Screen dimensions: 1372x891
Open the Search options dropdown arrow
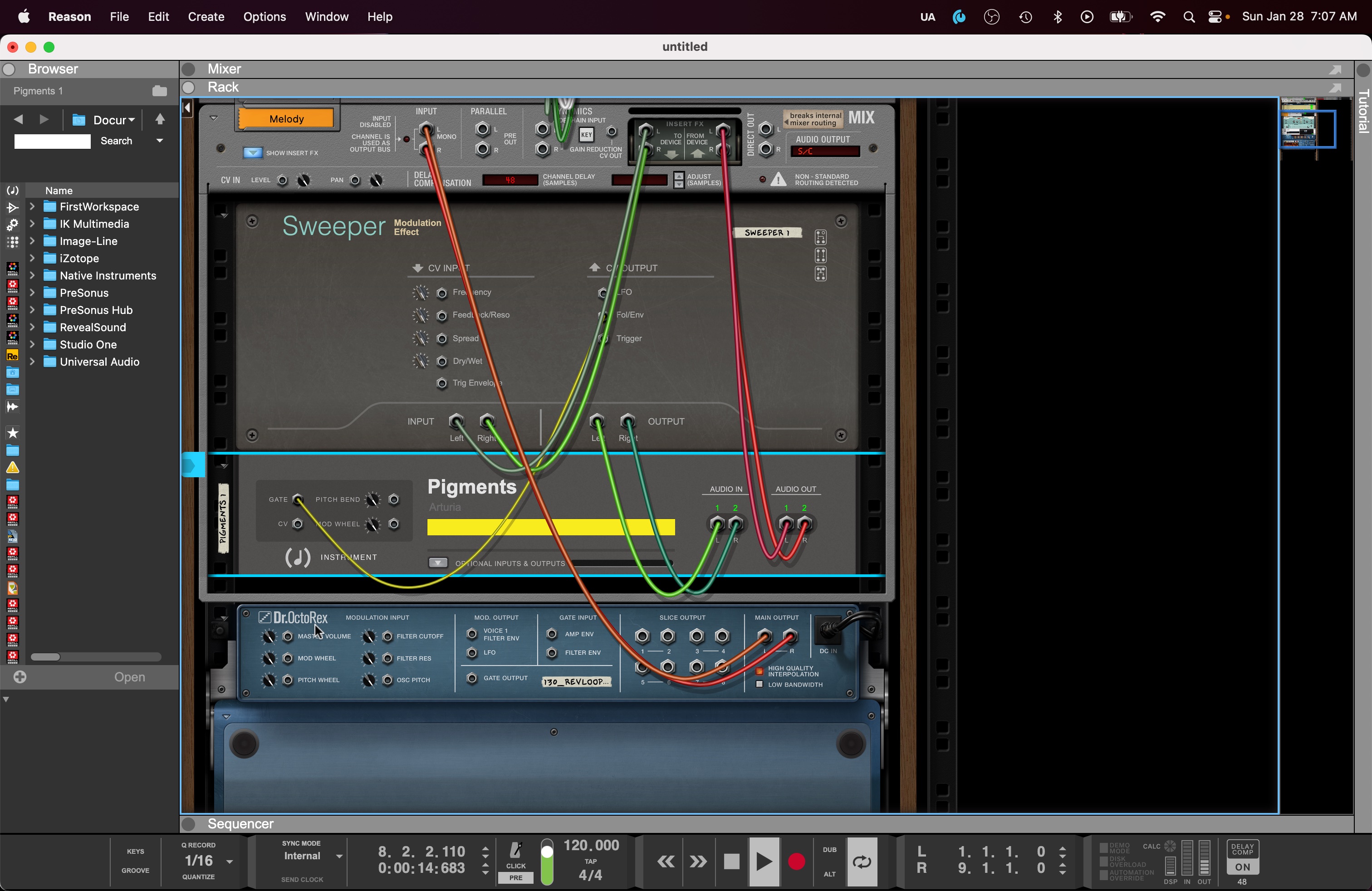coord(160,141)
